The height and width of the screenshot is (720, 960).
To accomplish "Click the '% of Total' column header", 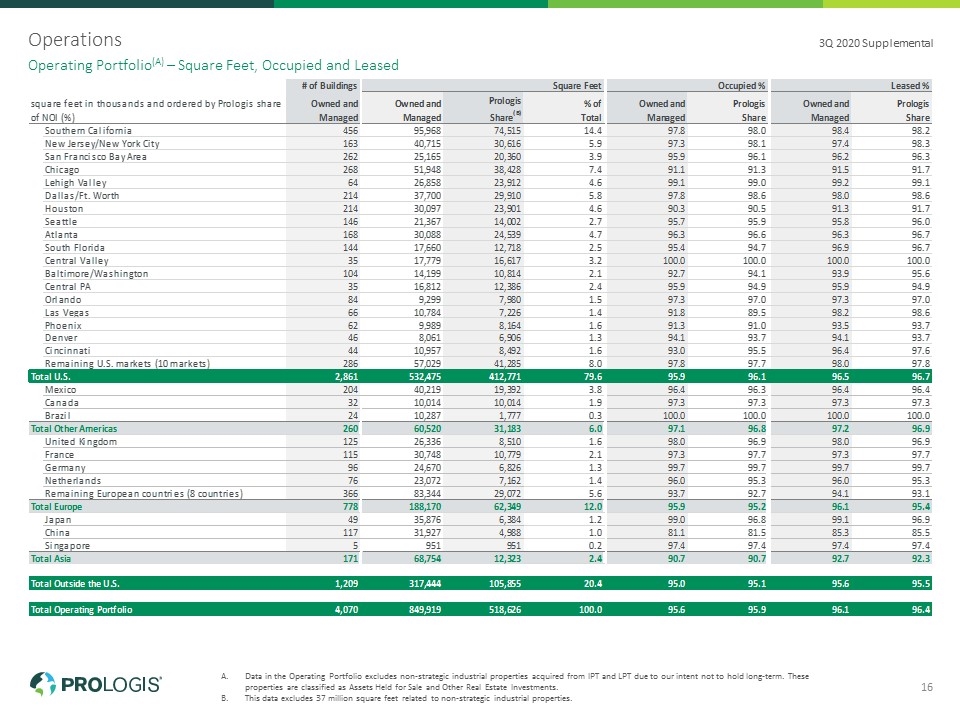I will click(591, 110).
